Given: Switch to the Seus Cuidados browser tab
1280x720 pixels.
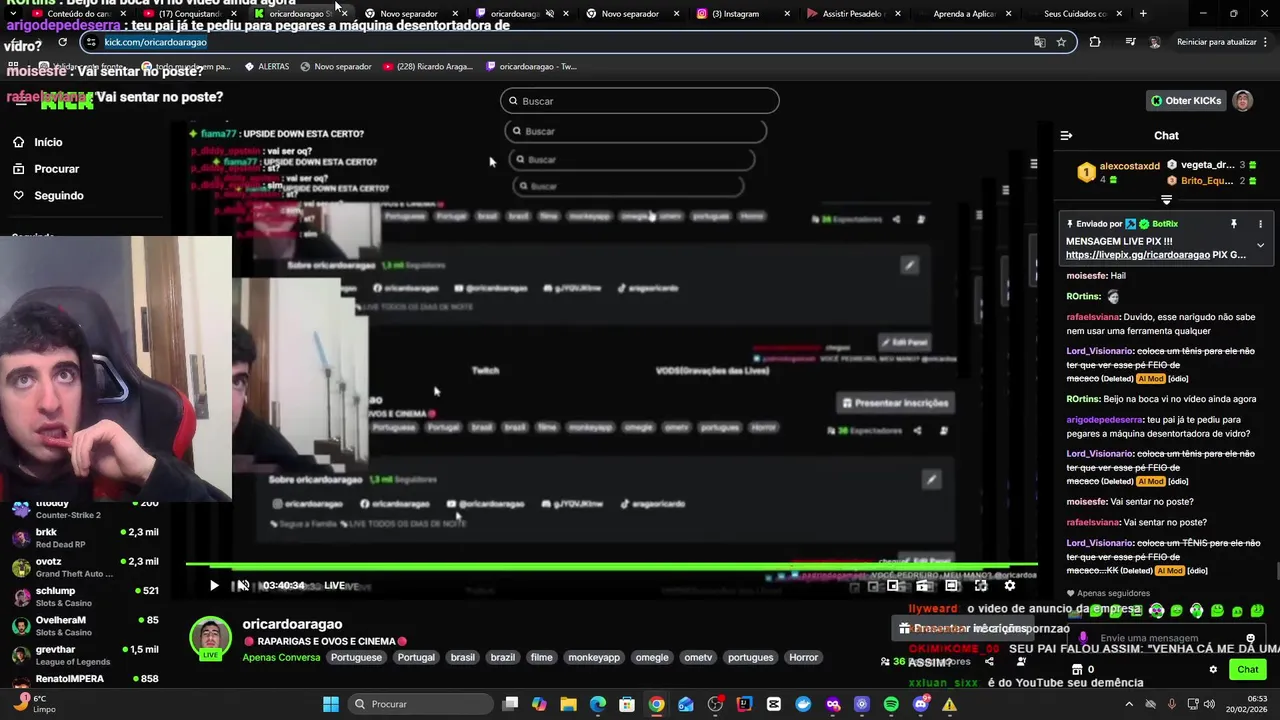Looking at the screenshot, I should [1075, 14].
